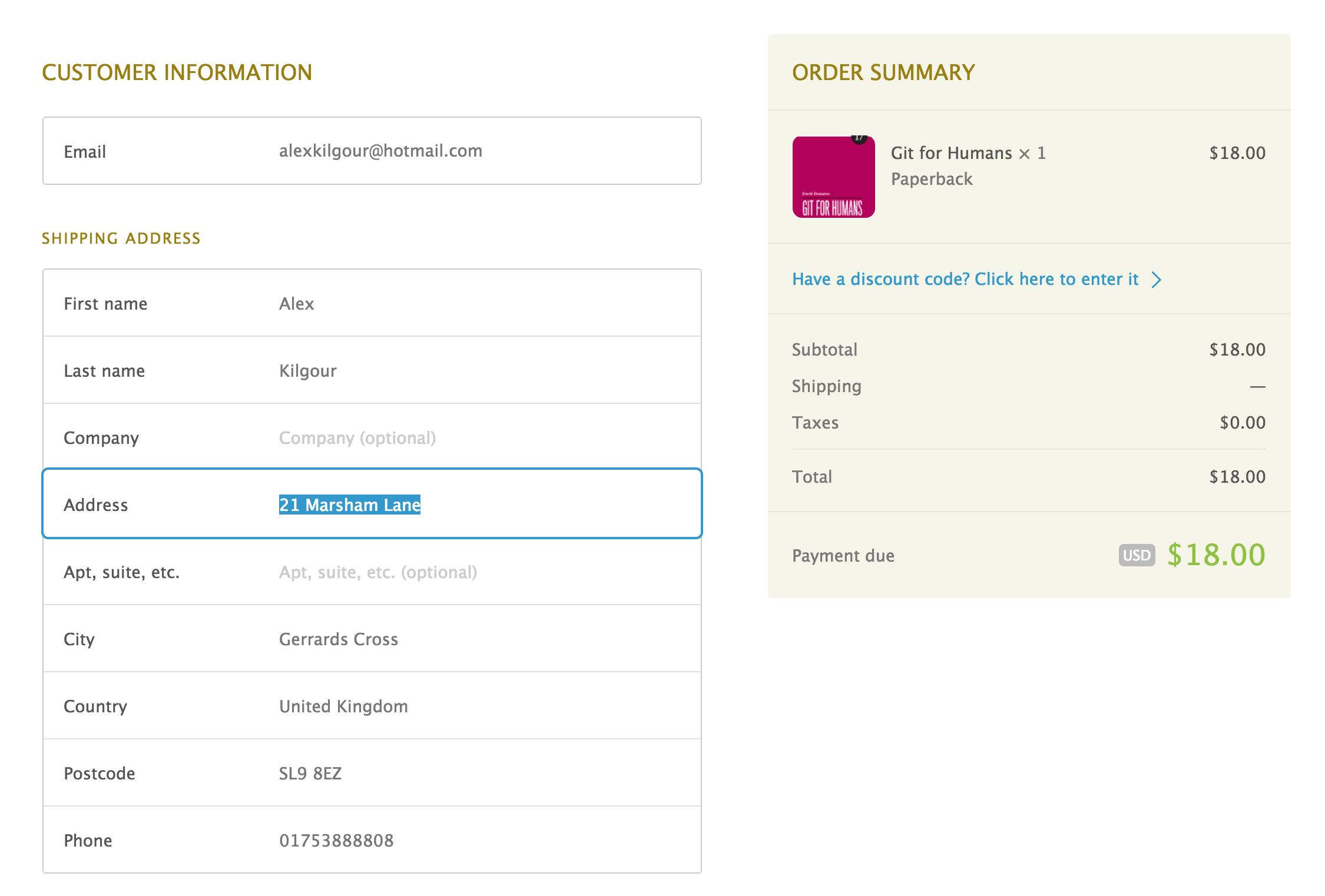Click the Git for Humans book thumbnail
The height and width of the screenshot is (896, 1325).
833,177
